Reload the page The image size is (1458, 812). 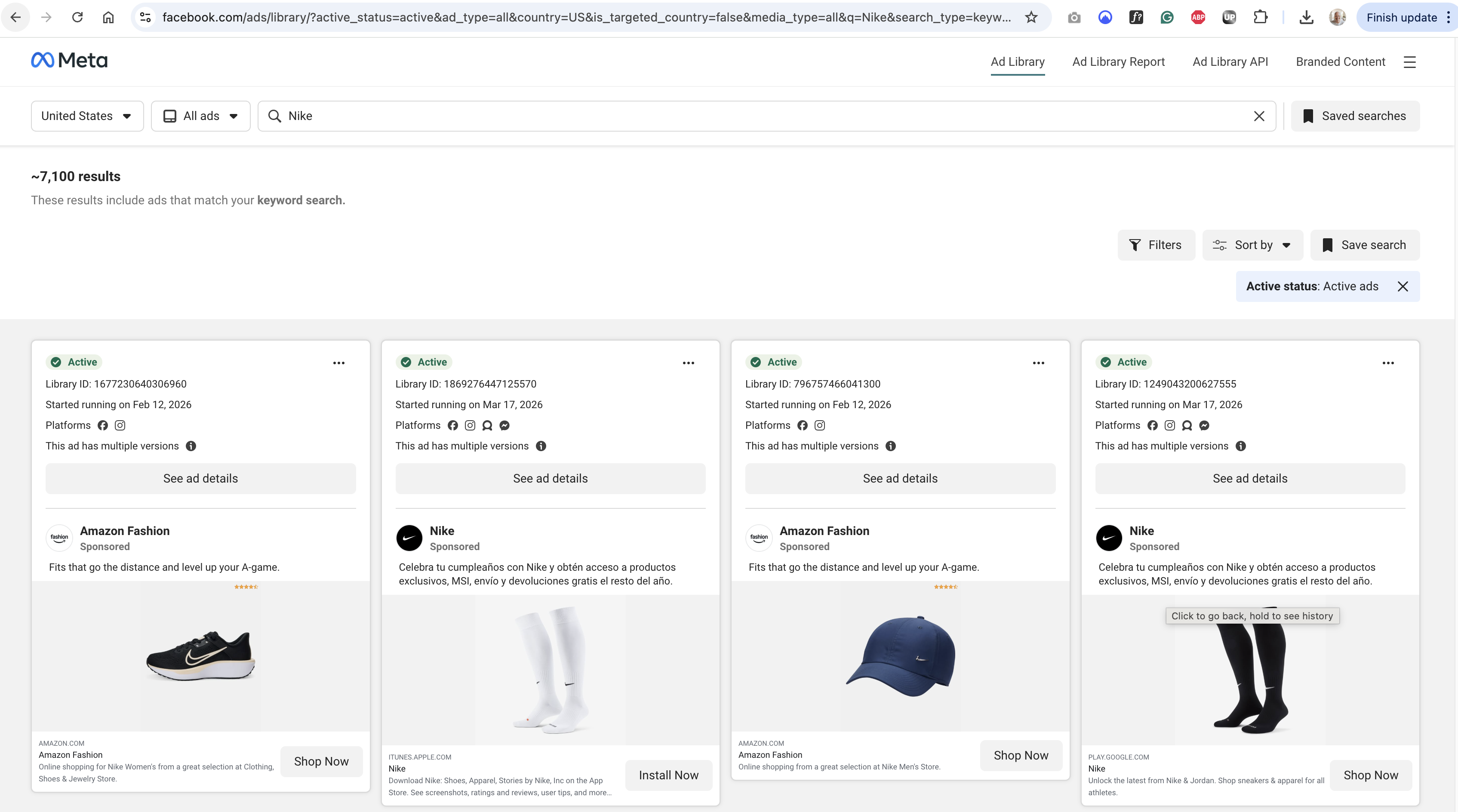click(77, 18)
